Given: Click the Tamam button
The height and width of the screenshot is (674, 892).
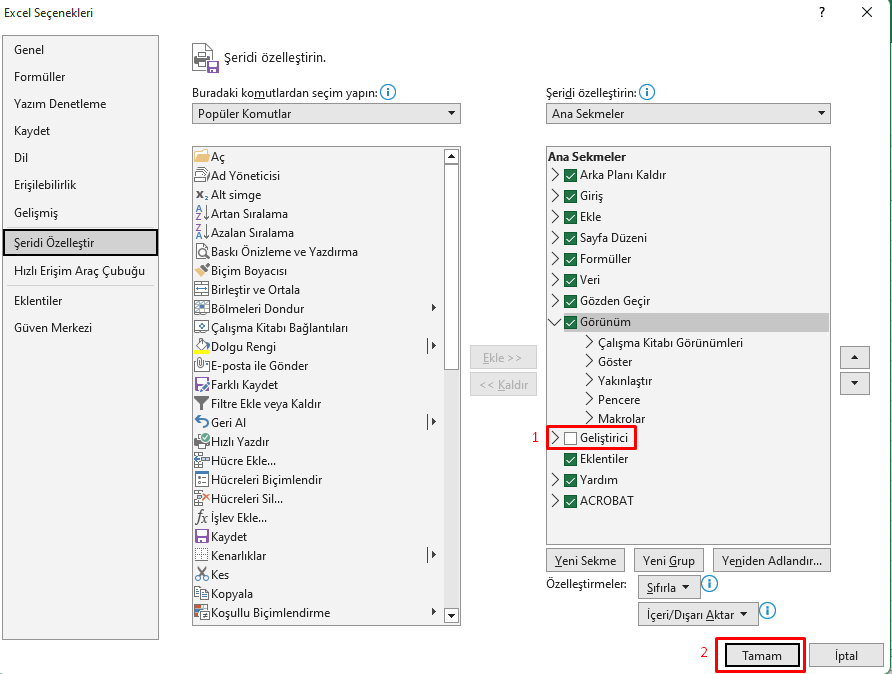Looking at the screenshot, I should pos(762,656).
